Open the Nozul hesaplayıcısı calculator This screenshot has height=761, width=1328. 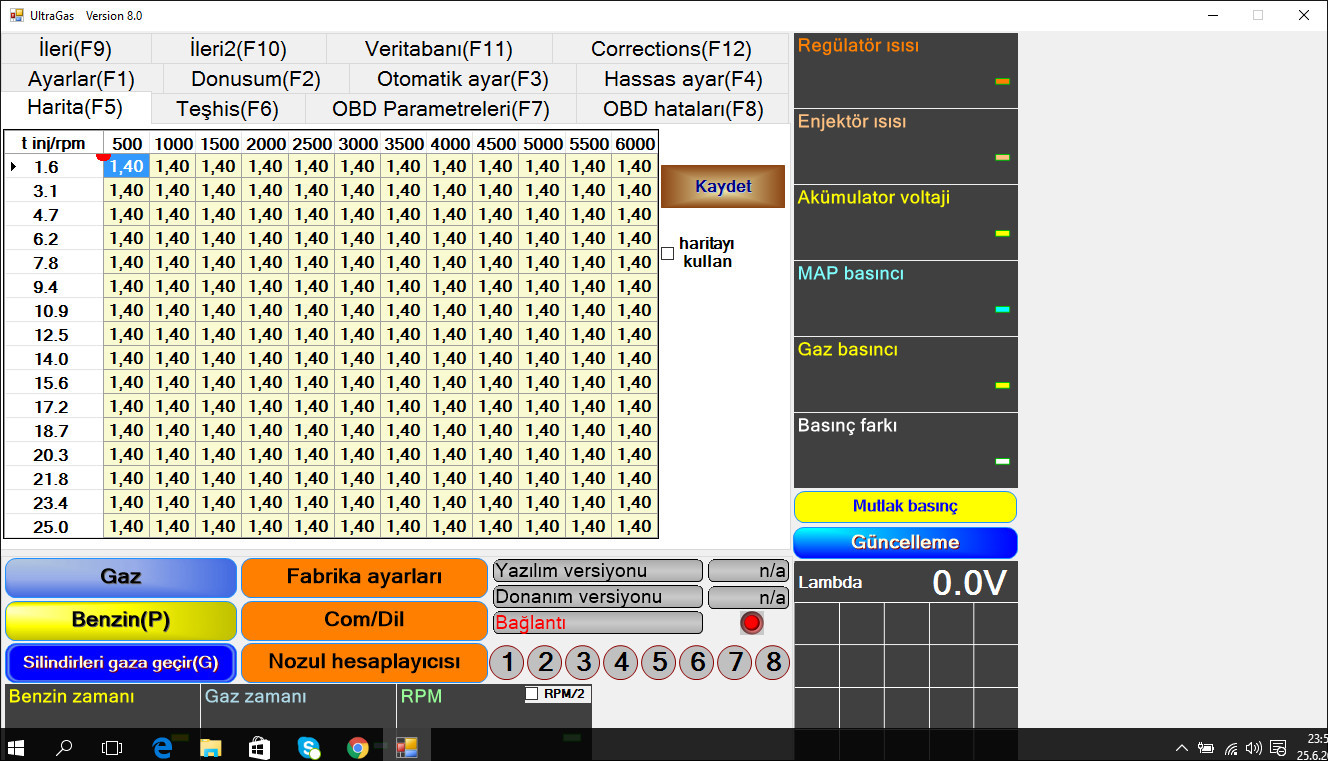364,661
